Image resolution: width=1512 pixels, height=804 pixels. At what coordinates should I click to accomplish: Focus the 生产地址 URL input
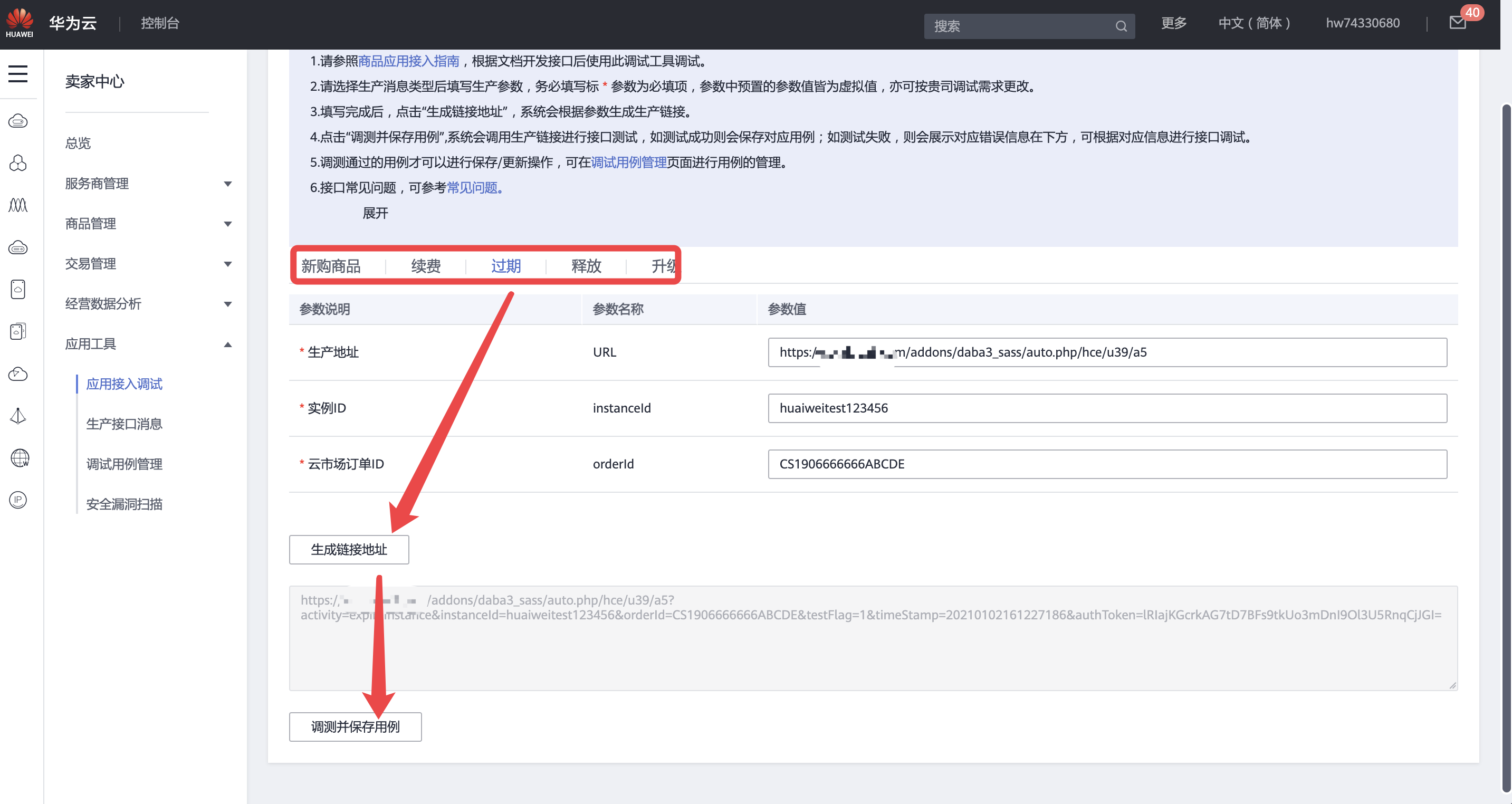click(x=1107, y=352)
